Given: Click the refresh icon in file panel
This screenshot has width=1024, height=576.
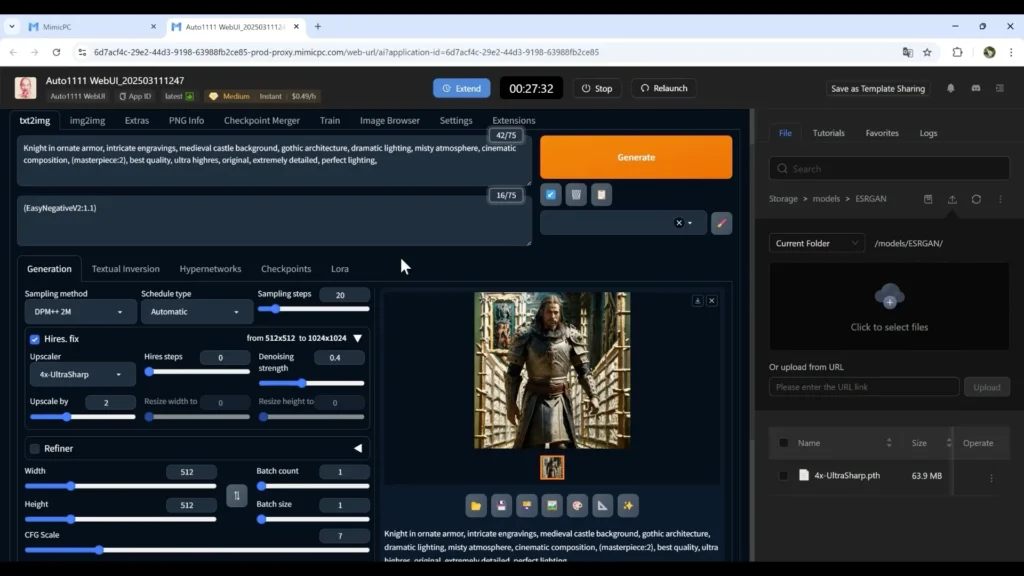Looking at the screenshot, I should pyautogui.click(x=976, y=199).
